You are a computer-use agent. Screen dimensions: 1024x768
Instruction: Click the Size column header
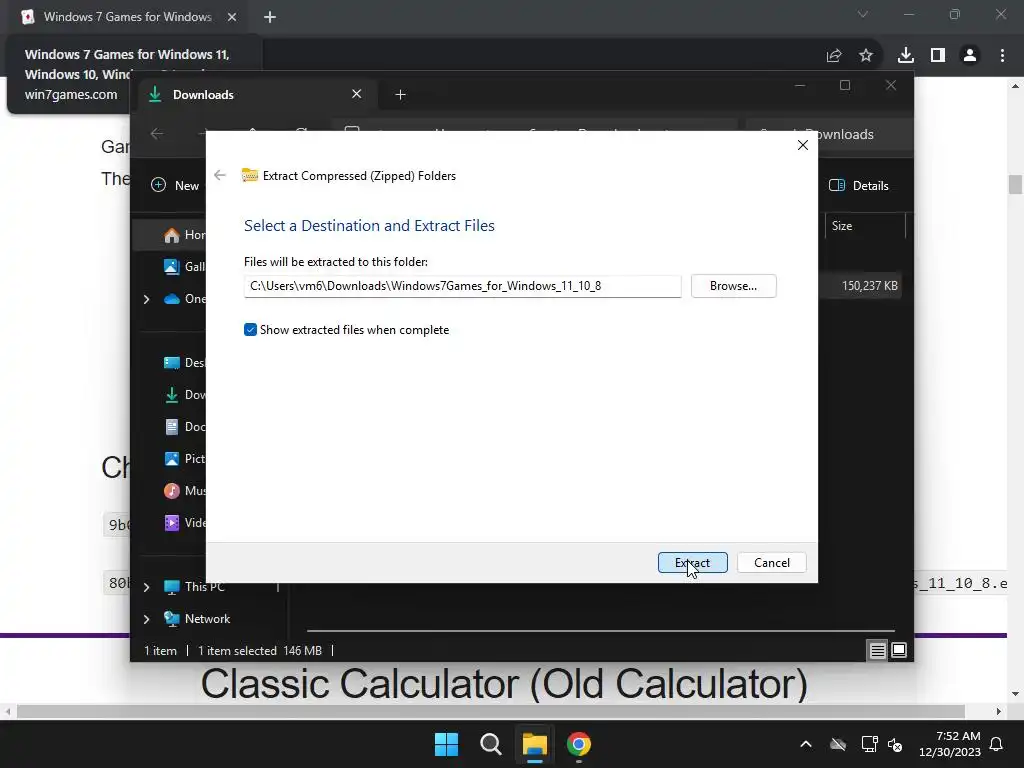[x=865, y=226]
